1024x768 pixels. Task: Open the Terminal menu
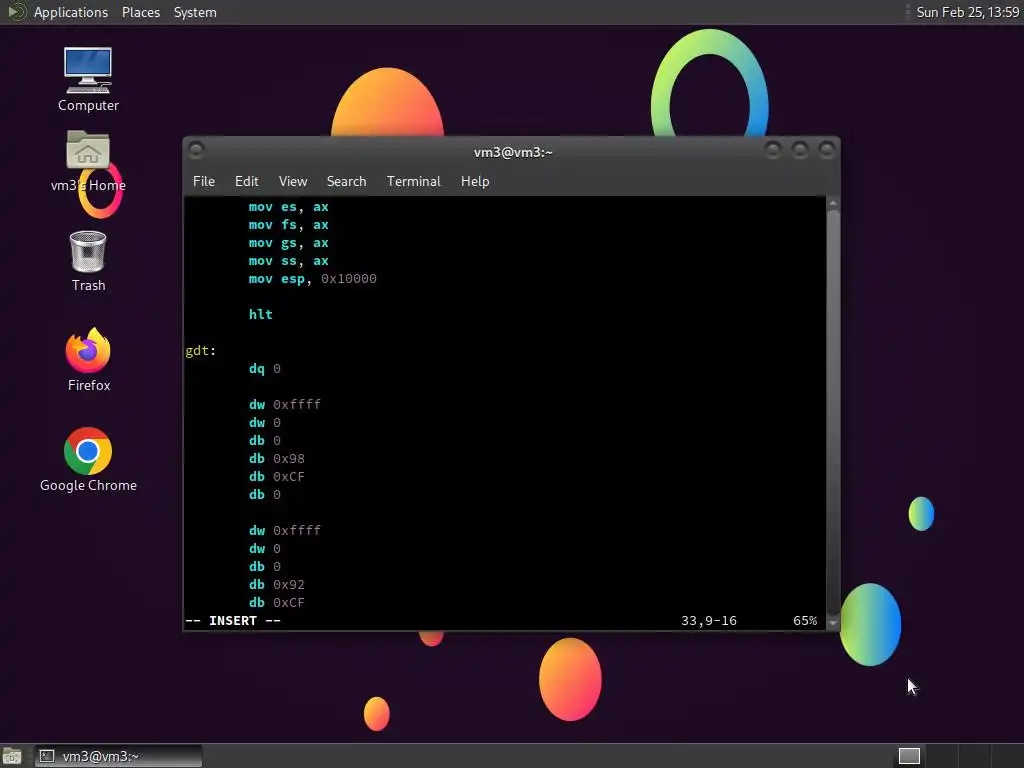(x=413, y=182)
